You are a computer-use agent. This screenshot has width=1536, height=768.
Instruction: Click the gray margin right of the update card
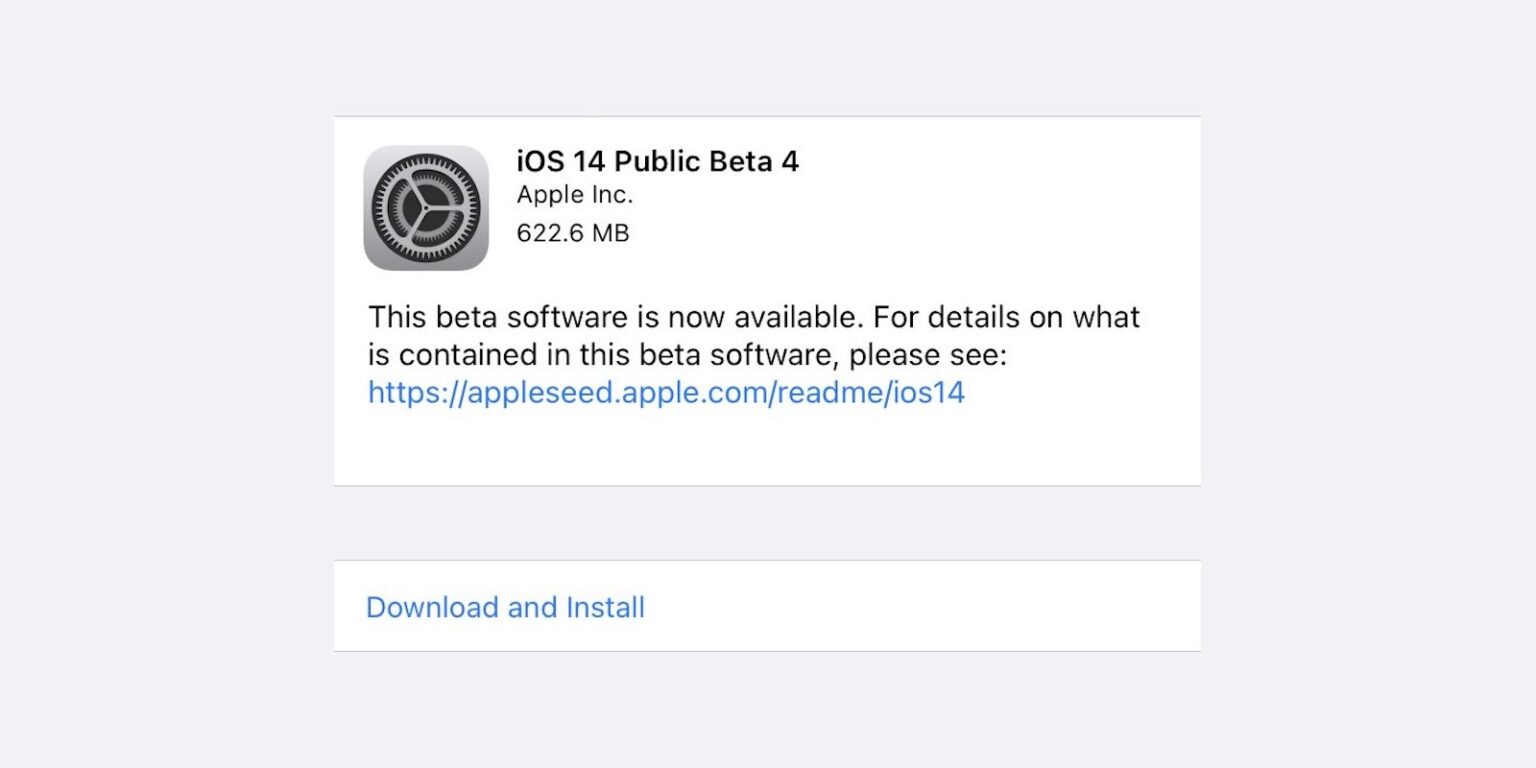point(1368,300)
